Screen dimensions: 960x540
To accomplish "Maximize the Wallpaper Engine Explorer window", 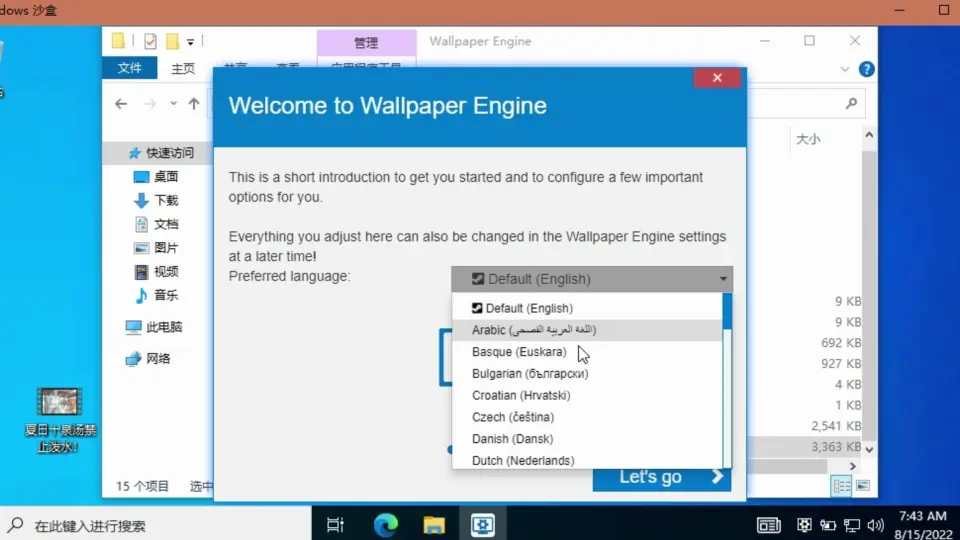I will pyautogui.click(x=809, y=41).
